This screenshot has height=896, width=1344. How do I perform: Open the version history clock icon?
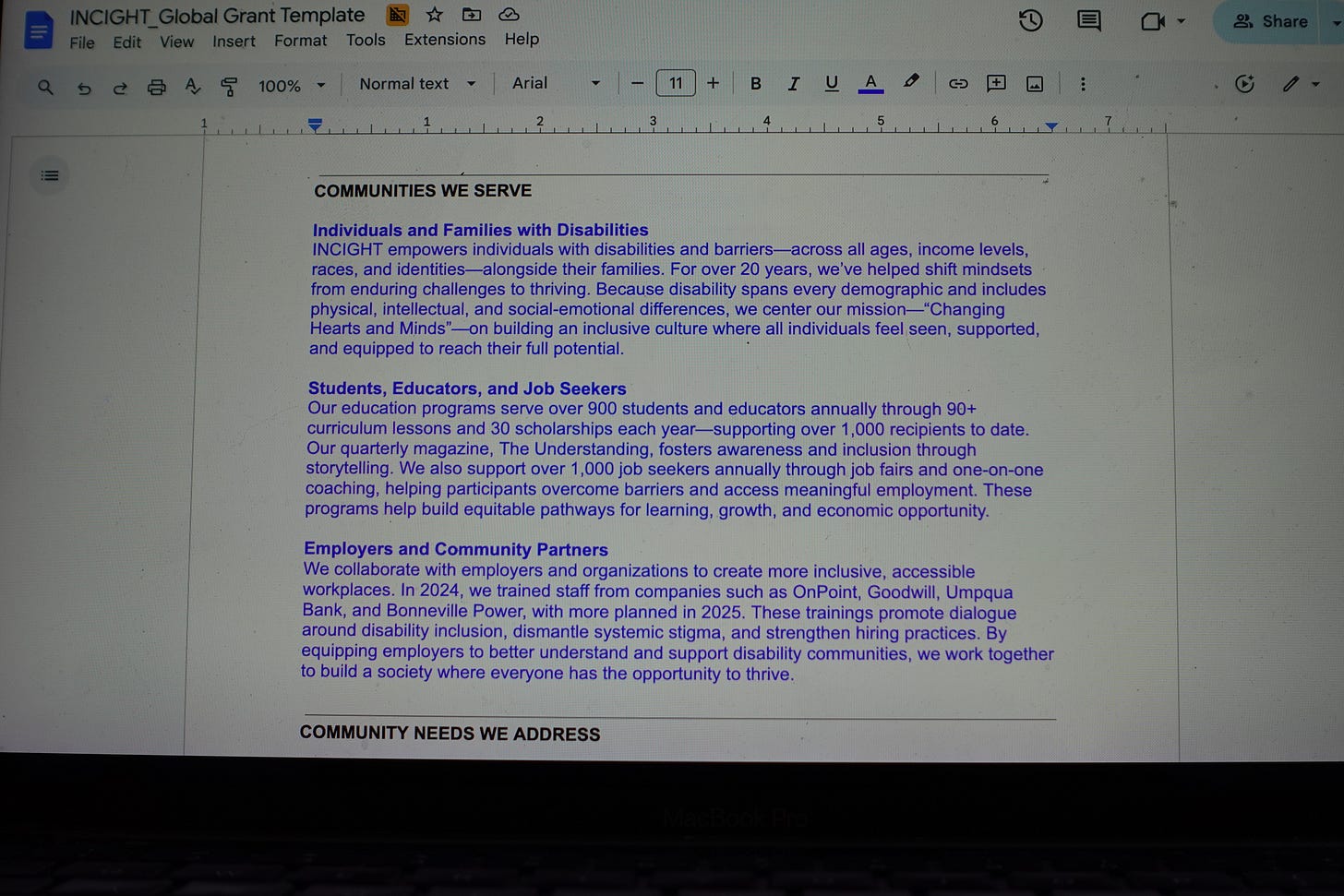coord(1031,20)
